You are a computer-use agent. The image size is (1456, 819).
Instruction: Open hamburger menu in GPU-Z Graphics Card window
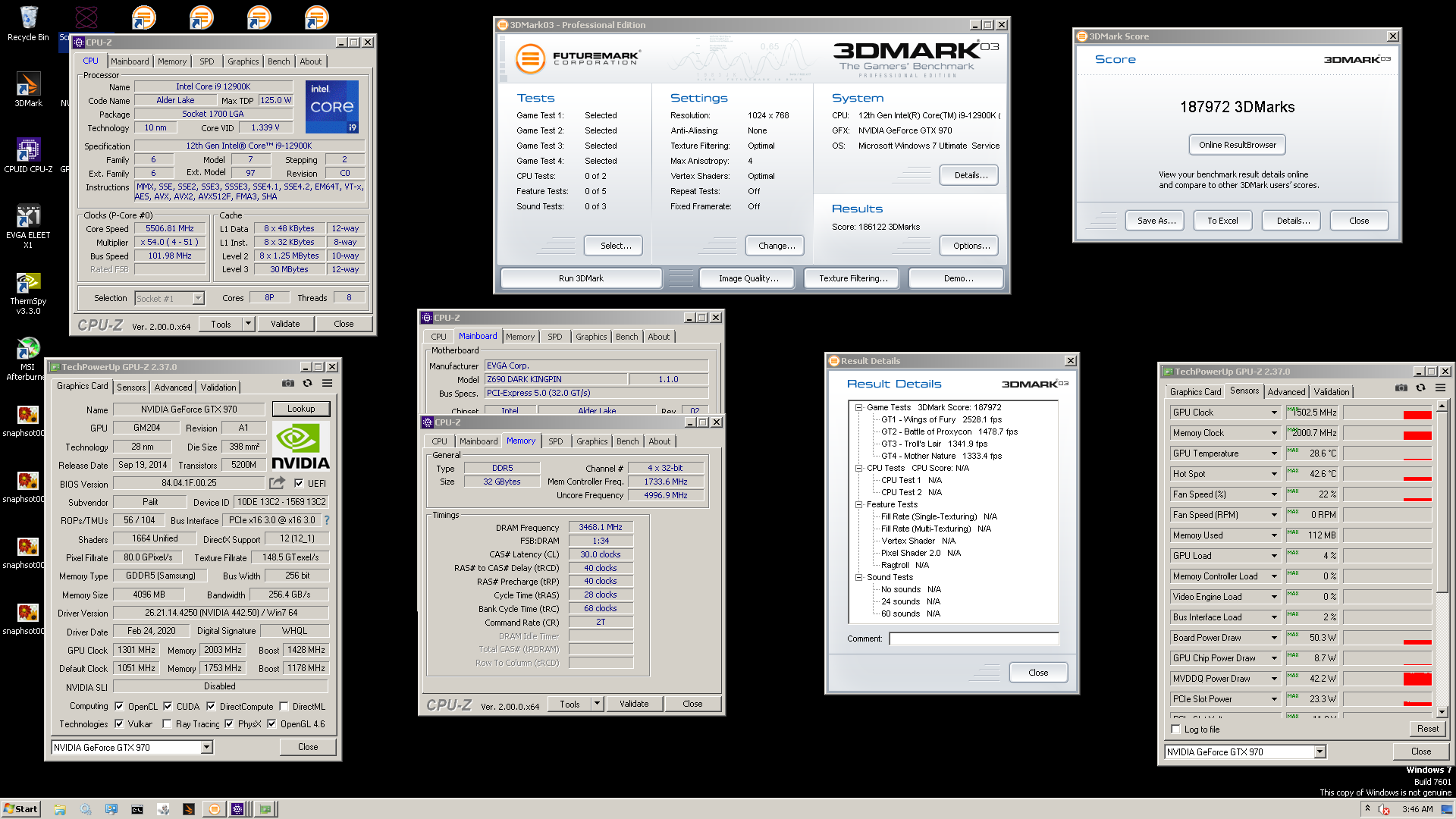point(328,384)
